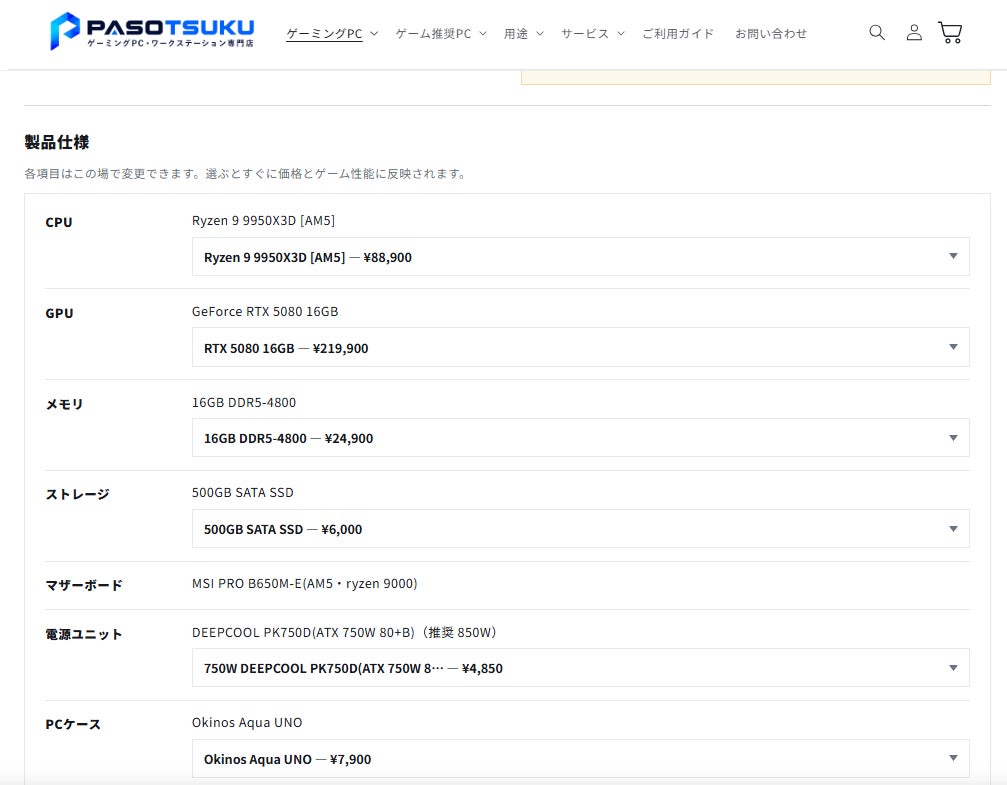Click the ストレージ row label

tap(77, 494)
